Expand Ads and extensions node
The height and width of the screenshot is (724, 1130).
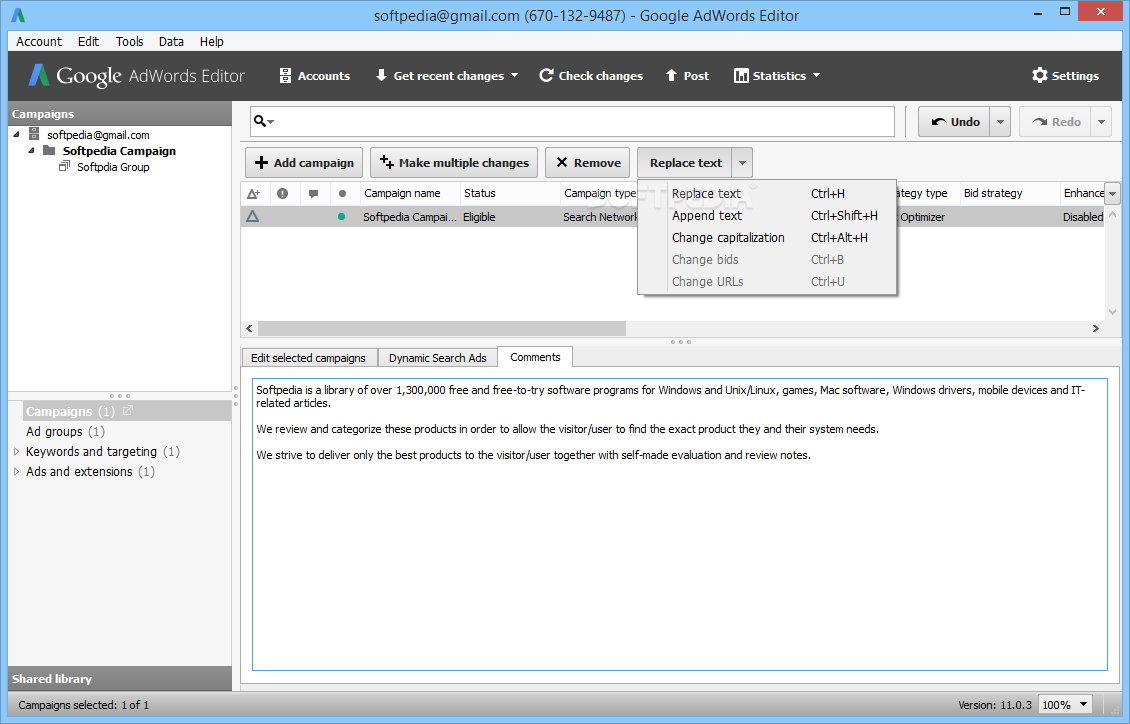(17, 472)
